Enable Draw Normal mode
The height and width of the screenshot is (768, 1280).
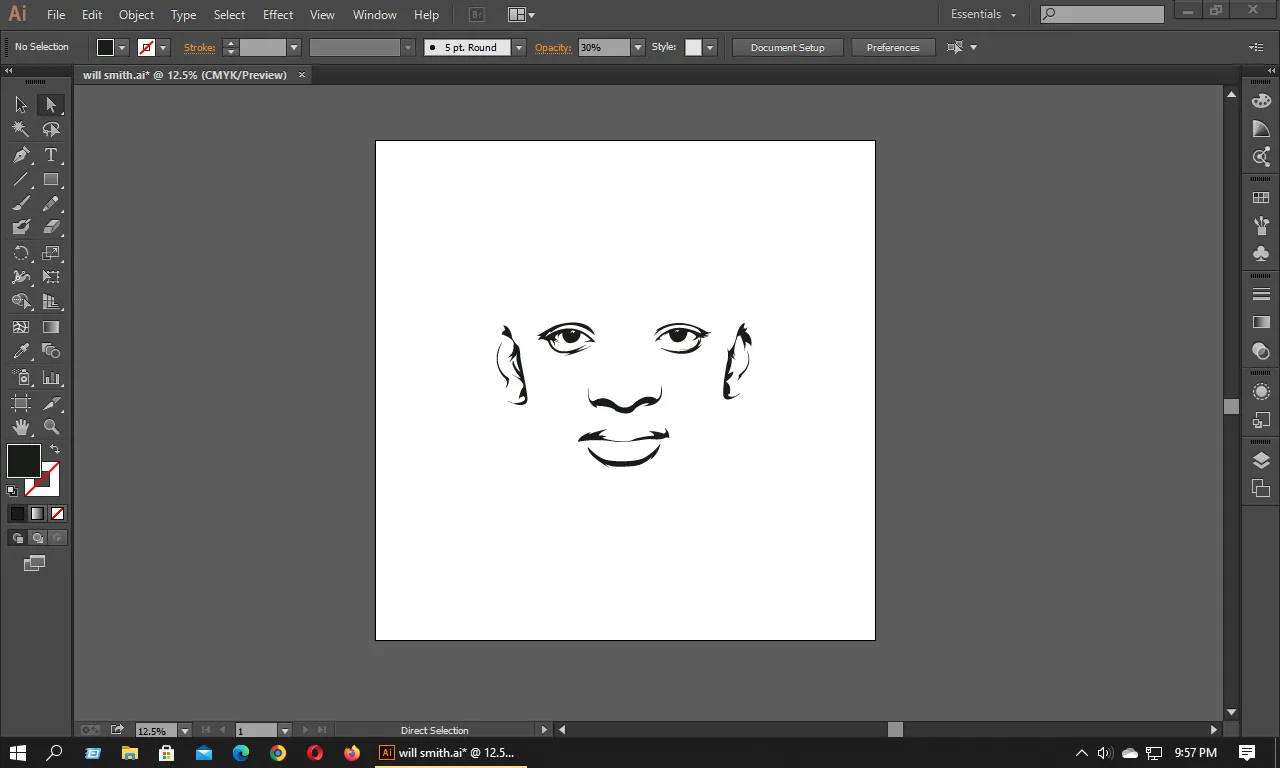pyautogui.click(x=17, y=538)
